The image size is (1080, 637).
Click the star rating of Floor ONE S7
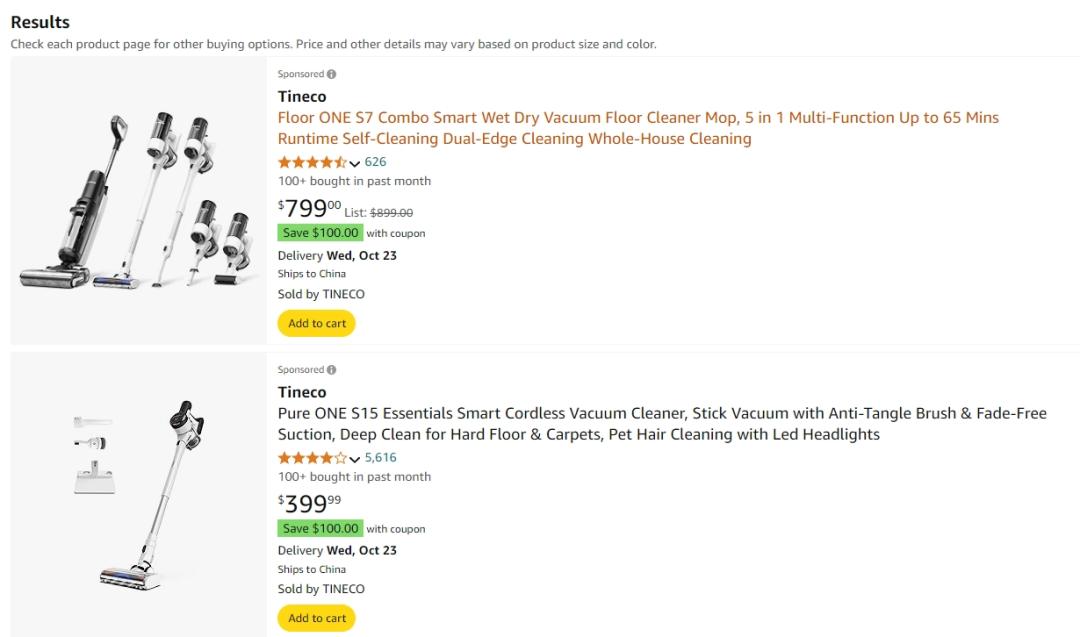(312, 162)
